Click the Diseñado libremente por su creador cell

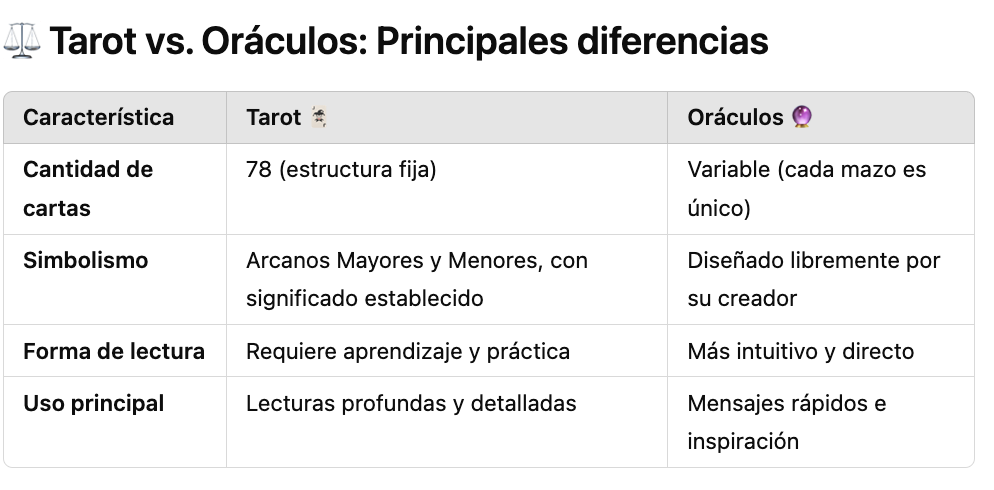coord(813,279)
